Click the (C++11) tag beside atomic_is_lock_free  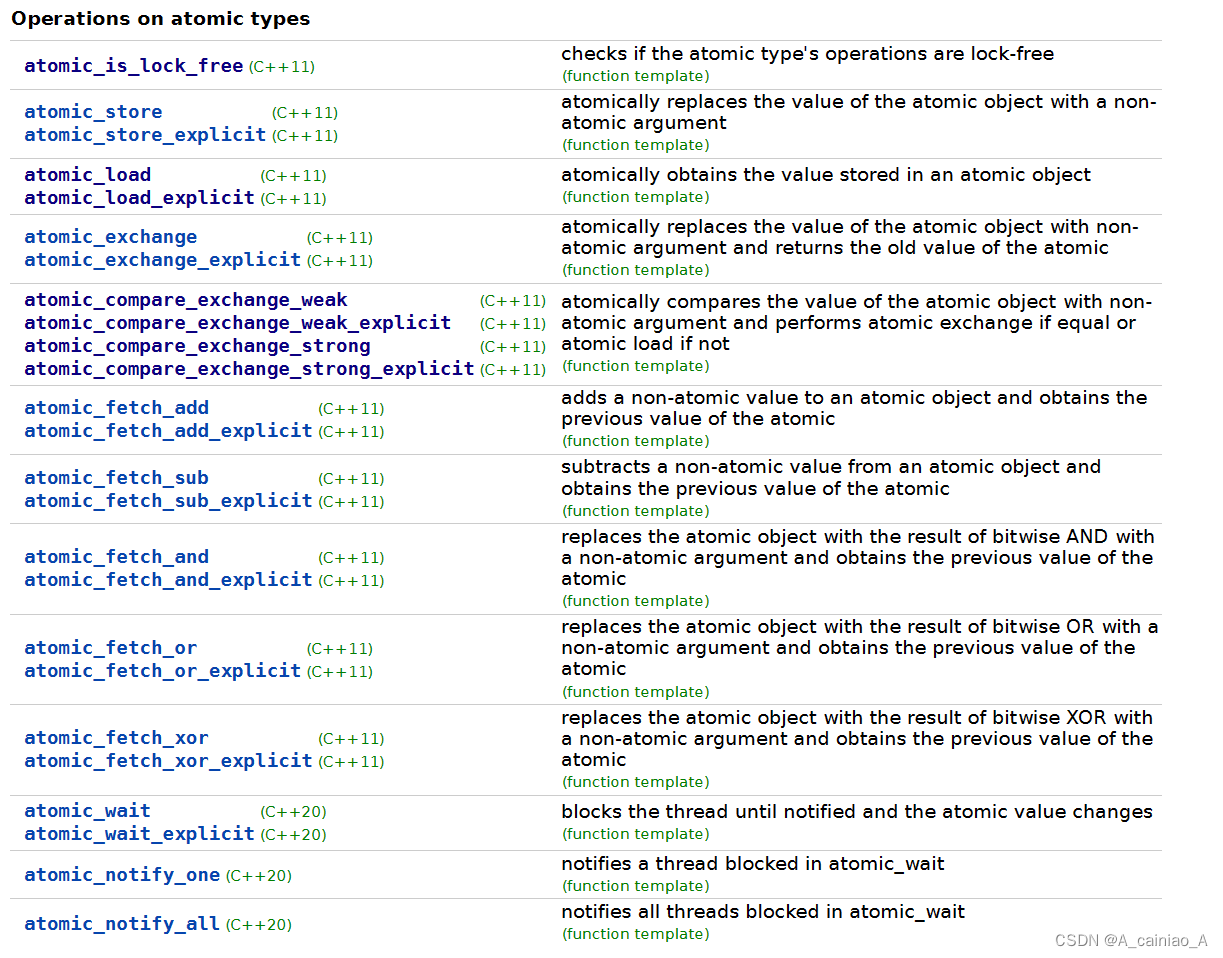point(282,67)
